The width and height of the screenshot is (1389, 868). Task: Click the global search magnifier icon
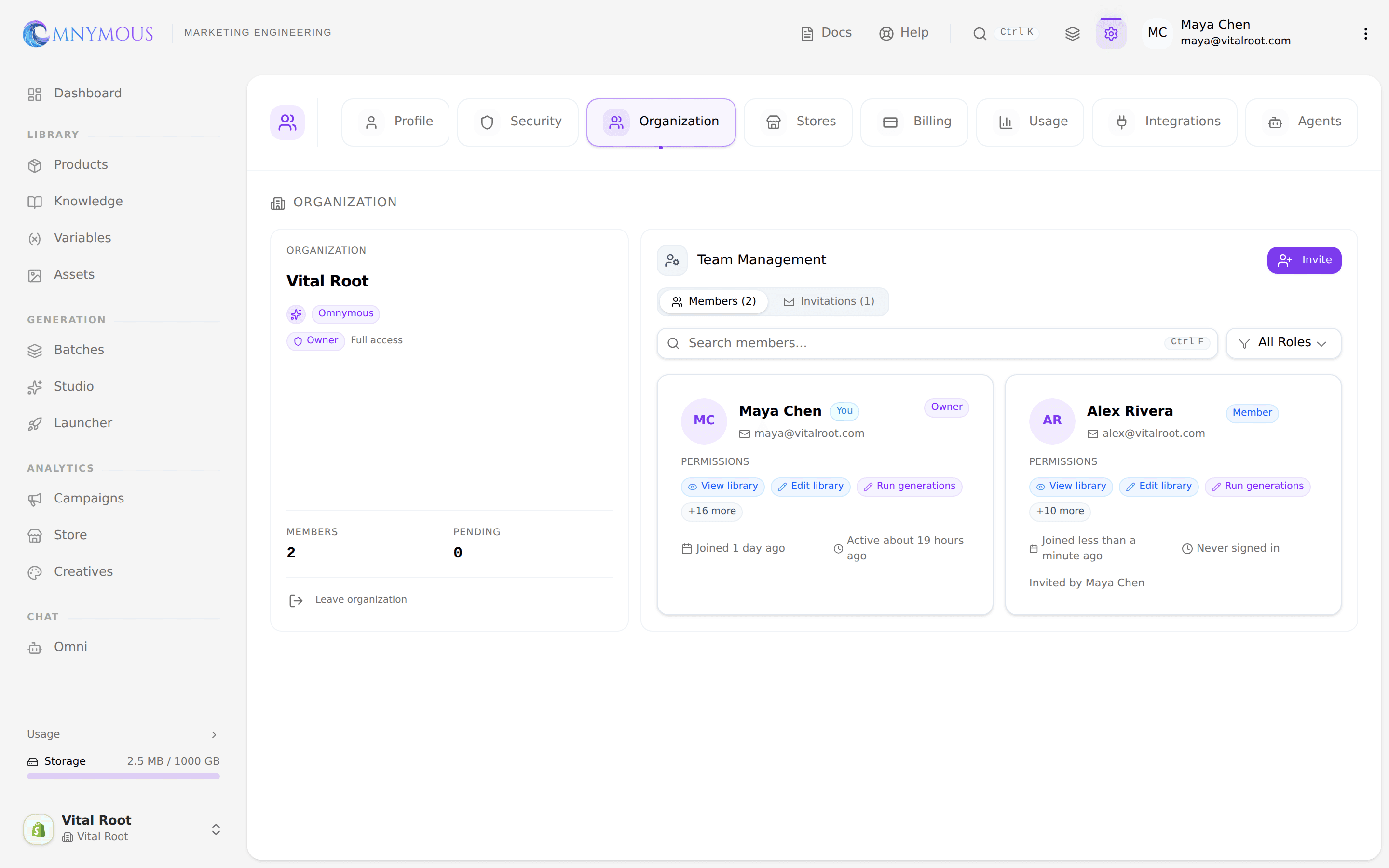coord(979,33)
